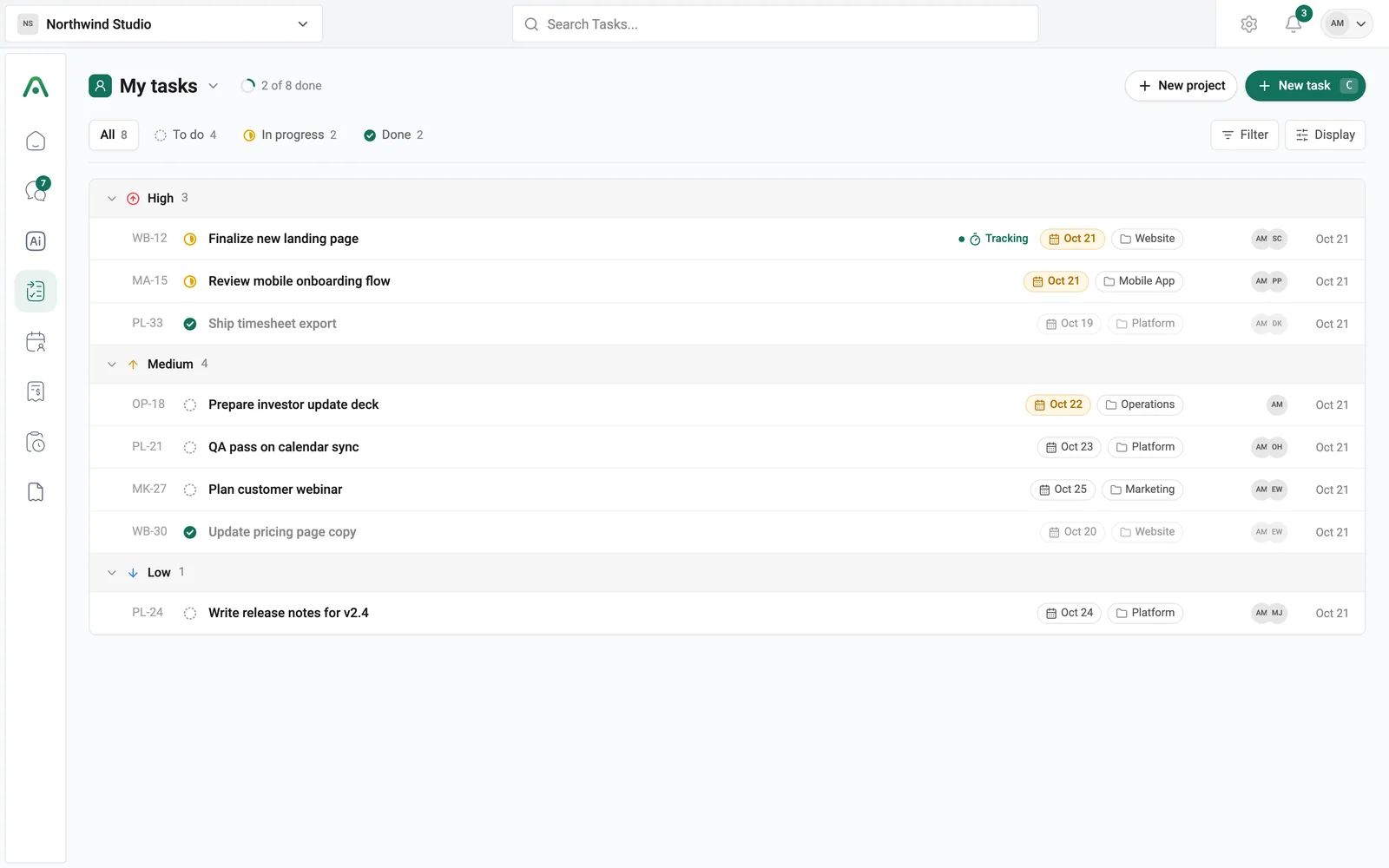
Task: Toggle status of Review mobile onboarding flow
Action: pos(190,281)
